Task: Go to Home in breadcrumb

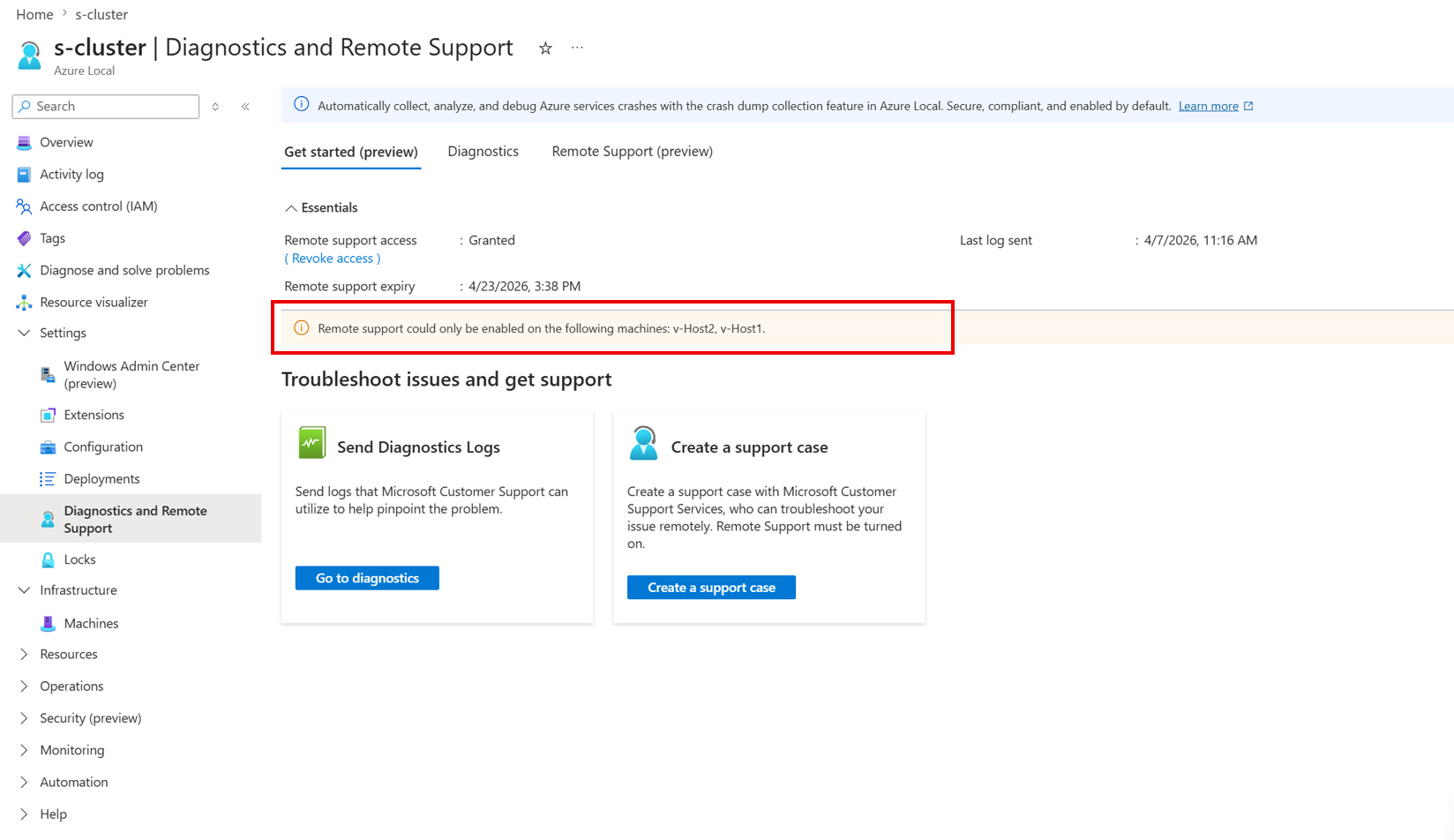Action: tap(34, 14)
